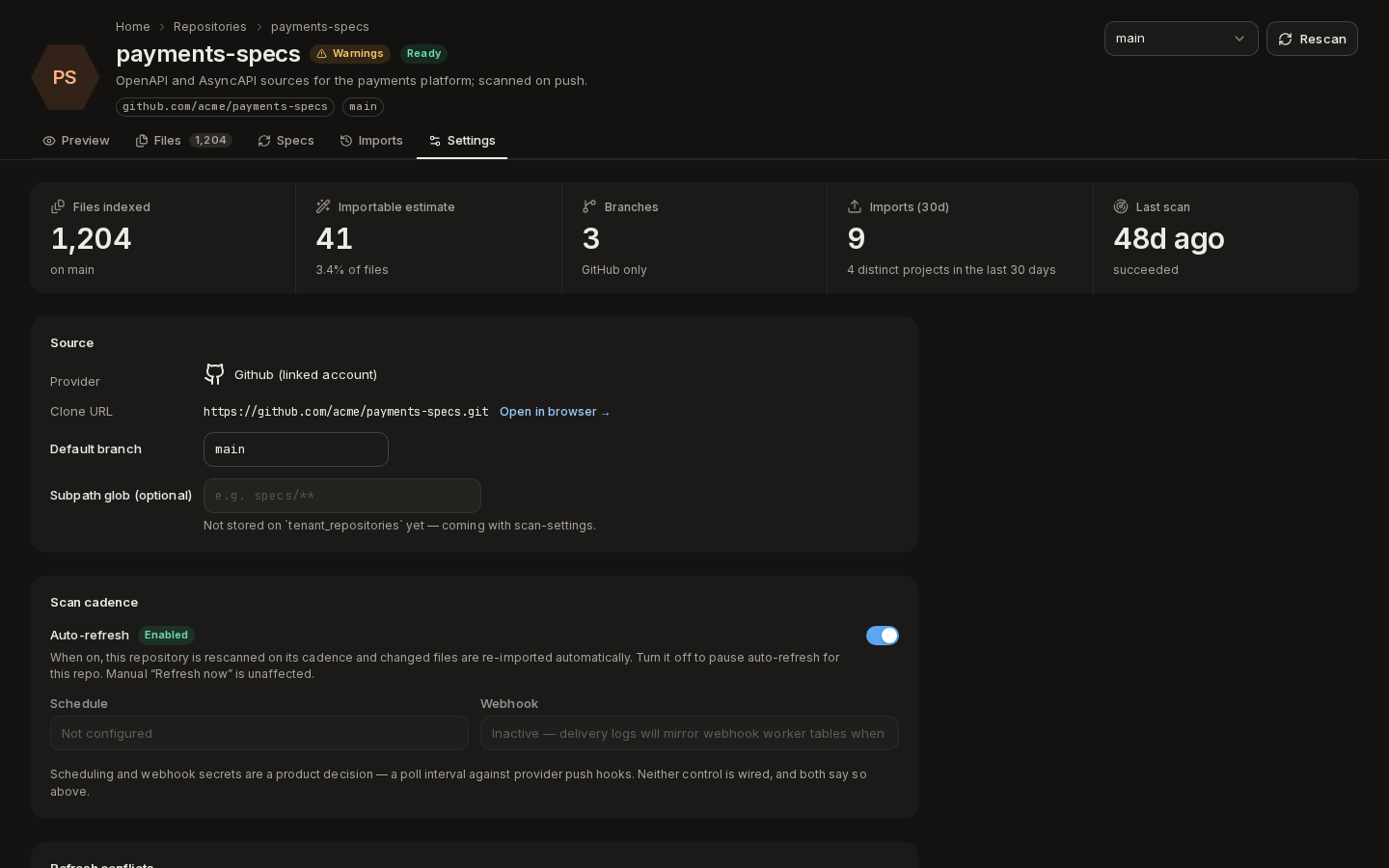Click the GitHub only branches caption
This screenshot has width=1389, height=868.
pyautogui.click(x=614, y=270)
